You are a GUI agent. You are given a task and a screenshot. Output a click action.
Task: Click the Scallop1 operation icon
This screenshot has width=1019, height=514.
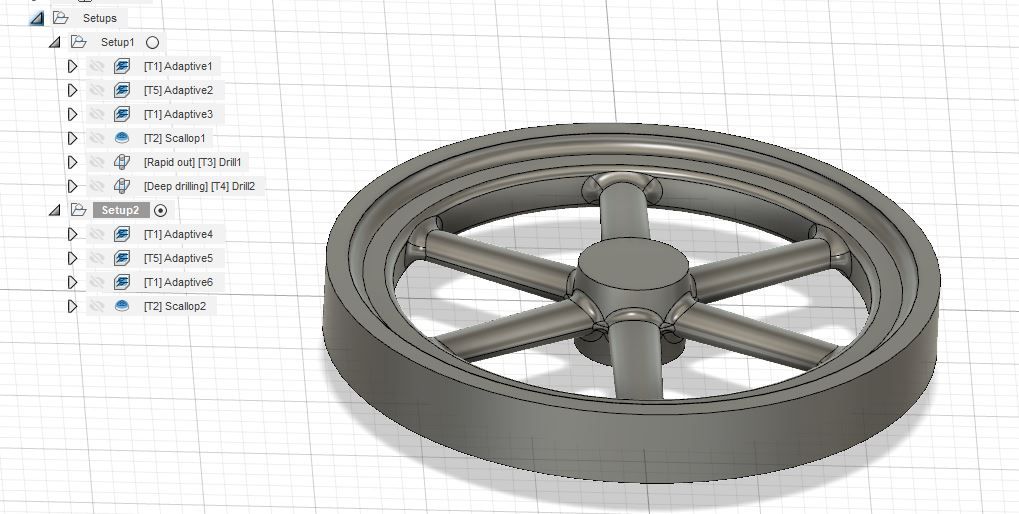tap(122, 138)
